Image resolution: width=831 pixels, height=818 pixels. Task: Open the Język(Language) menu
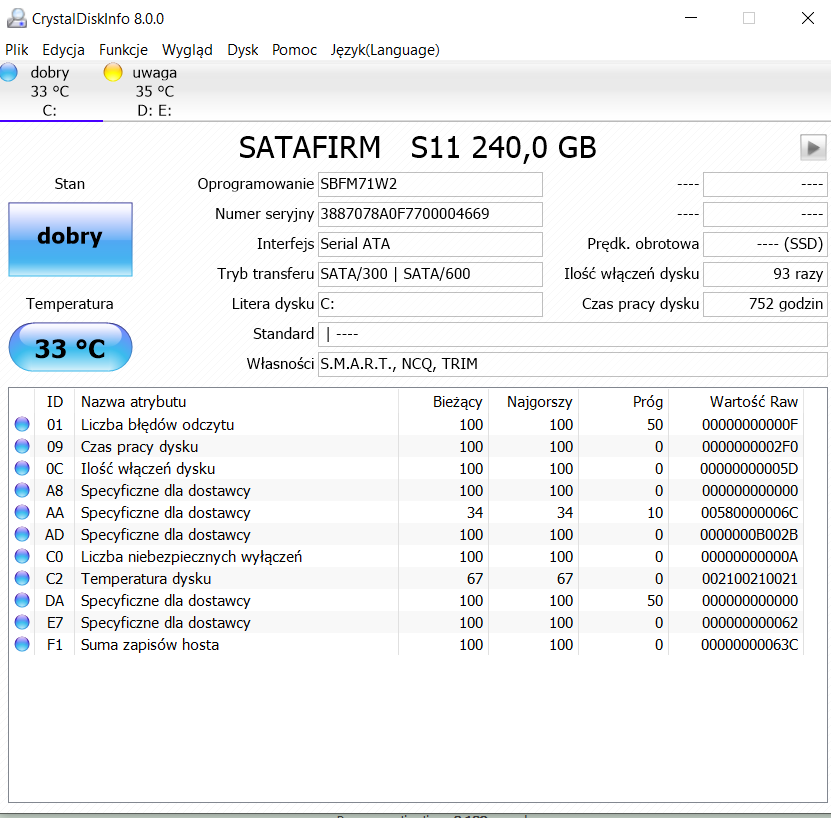coord(385,50)
